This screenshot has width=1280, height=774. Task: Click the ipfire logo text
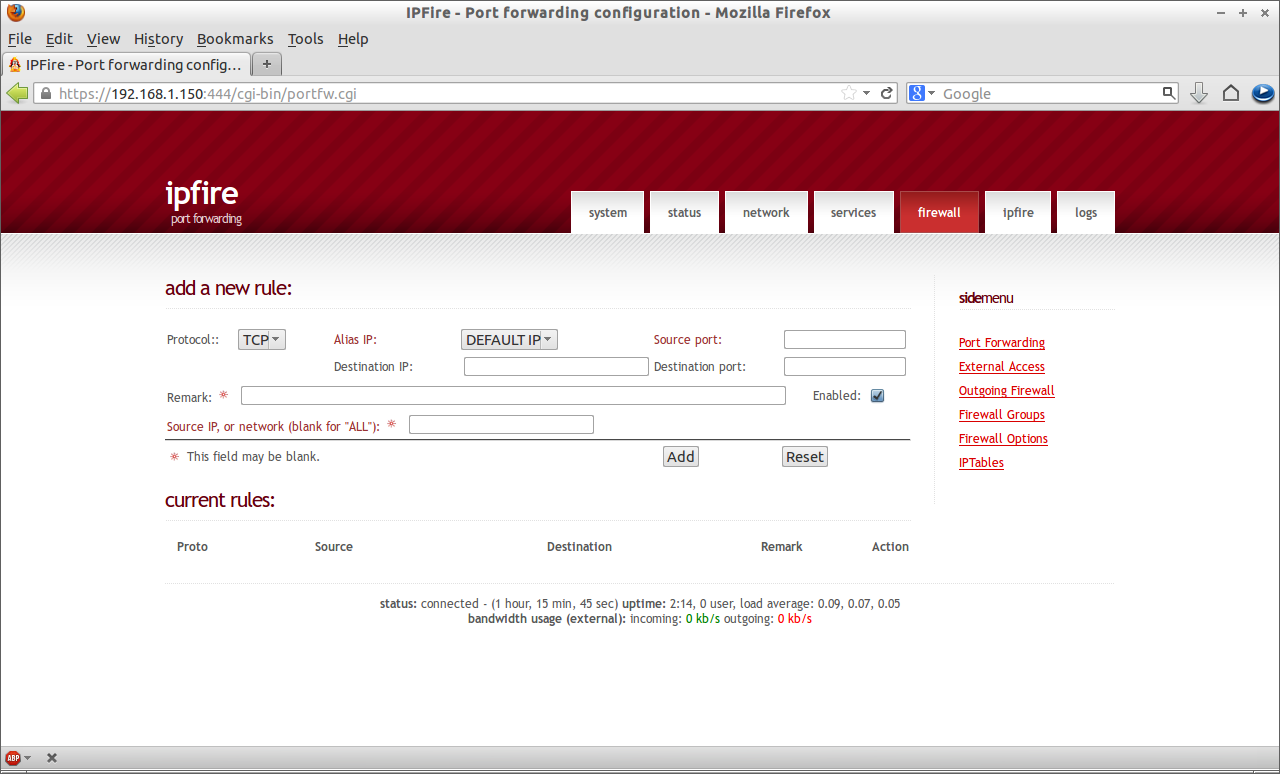click(x=202, y=193)
